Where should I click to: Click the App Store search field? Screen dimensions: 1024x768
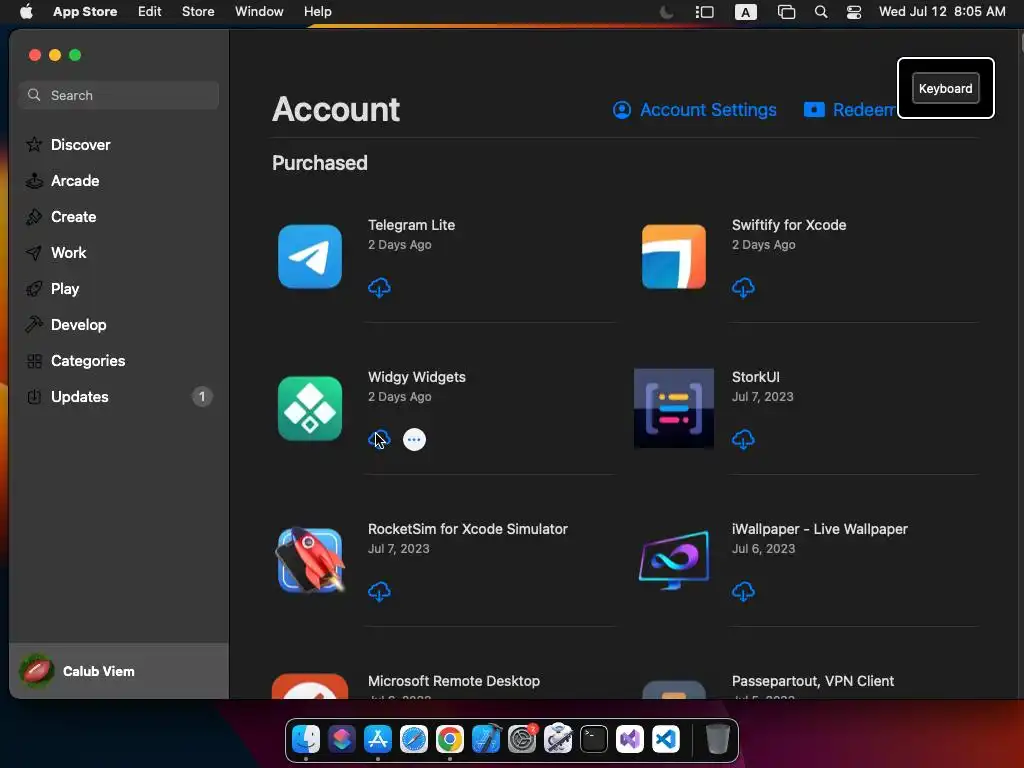(x=119, y=95)
